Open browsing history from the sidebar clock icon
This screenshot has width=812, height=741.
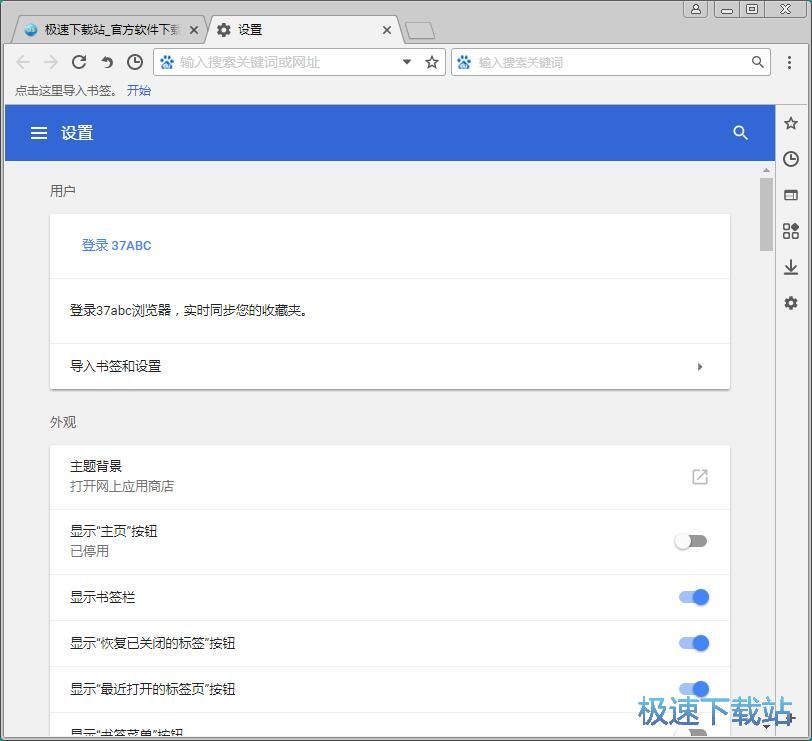(791, 158)
